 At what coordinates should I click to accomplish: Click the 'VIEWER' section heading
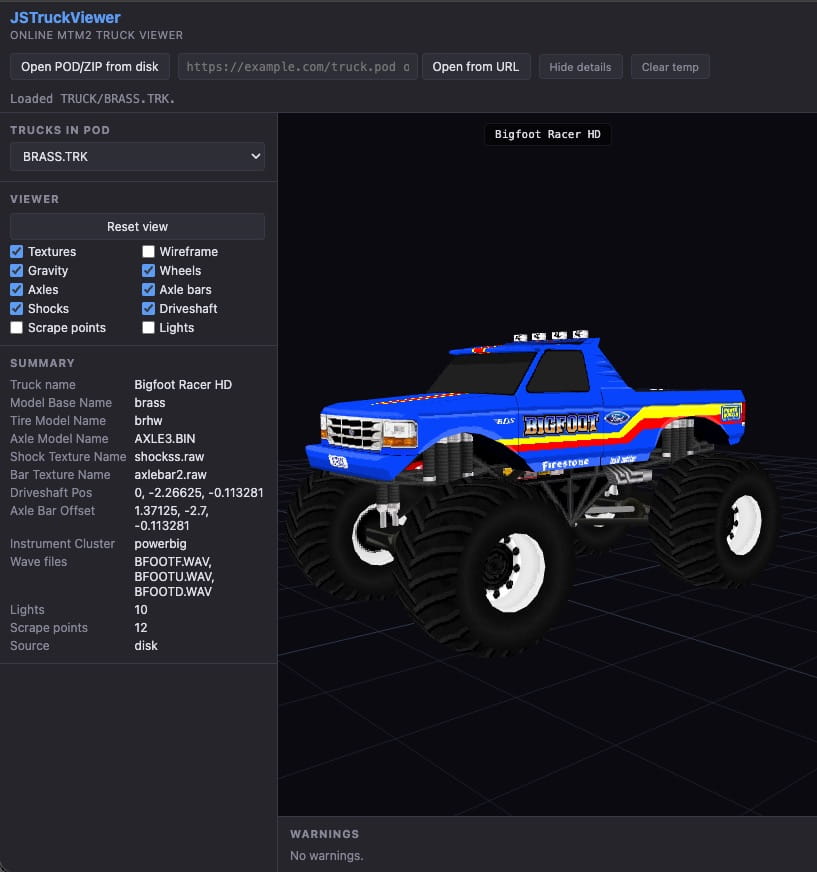coord(34,199)
